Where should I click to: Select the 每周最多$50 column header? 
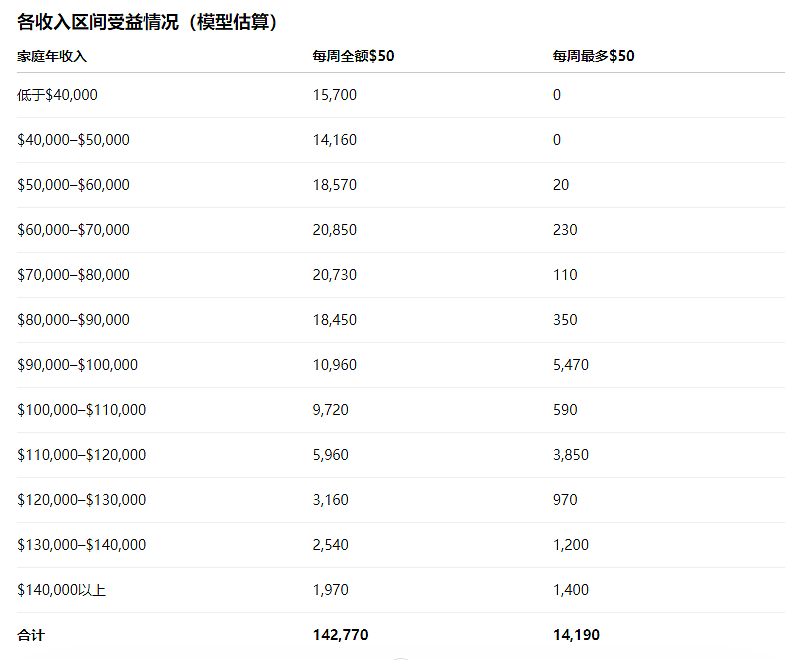click(593, 56)
